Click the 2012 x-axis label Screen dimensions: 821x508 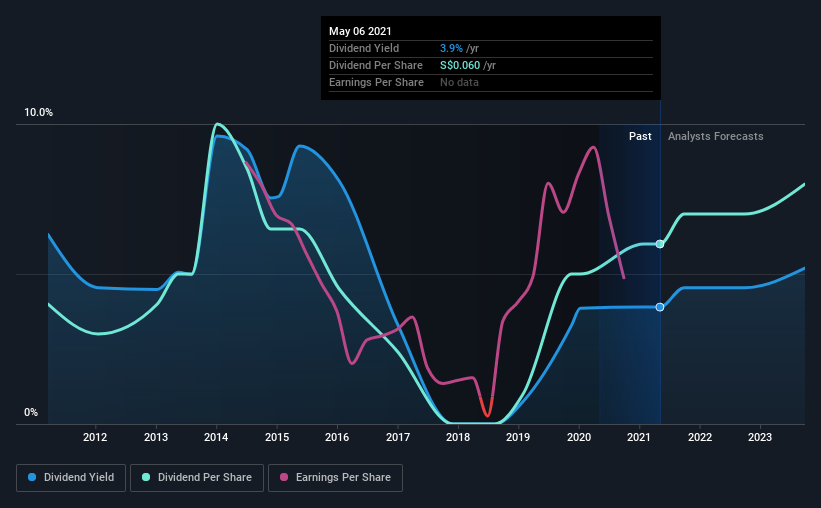[95, 437]
